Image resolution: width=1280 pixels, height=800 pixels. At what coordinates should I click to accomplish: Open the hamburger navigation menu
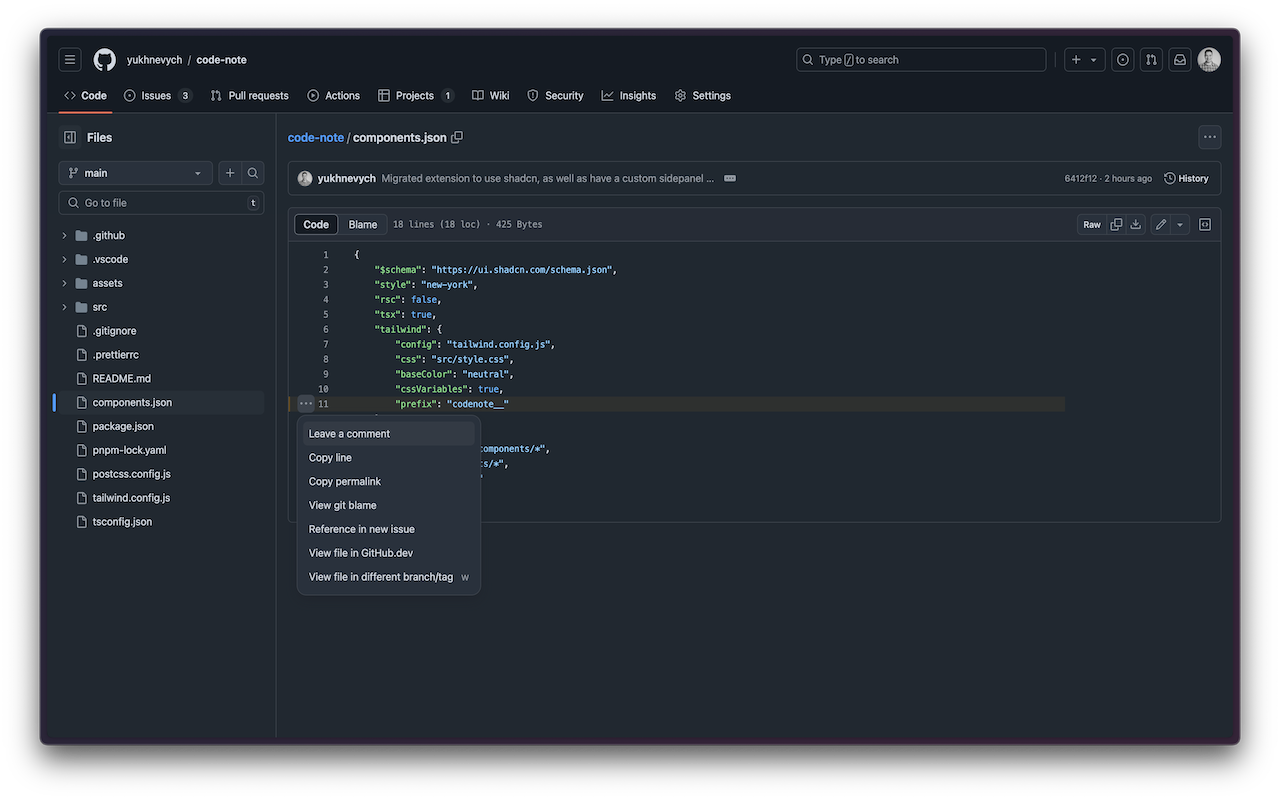click(70, 60)
